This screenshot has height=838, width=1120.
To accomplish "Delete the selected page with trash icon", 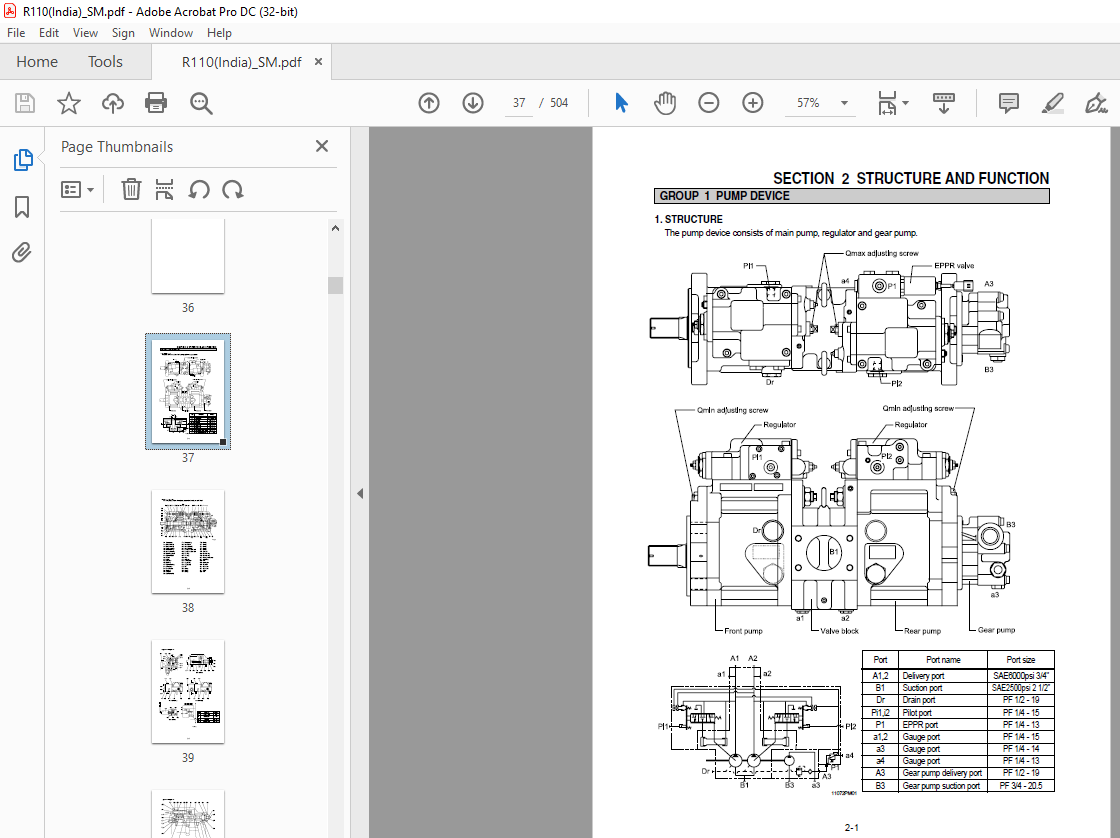I will (x=131, y=189).
